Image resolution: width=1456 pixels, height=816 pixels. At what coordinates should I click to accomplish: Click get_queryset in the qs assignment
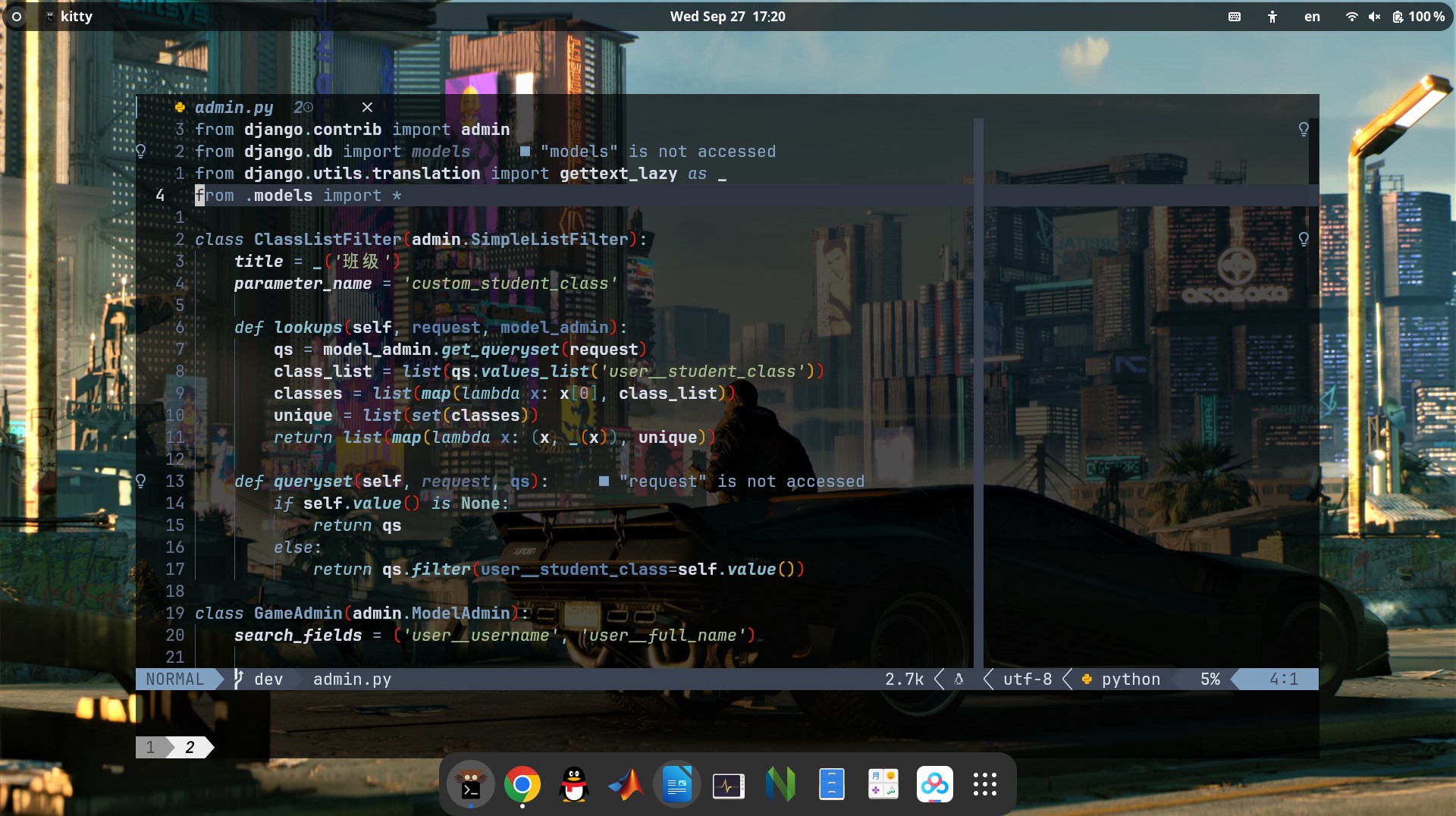click(500, 349)
